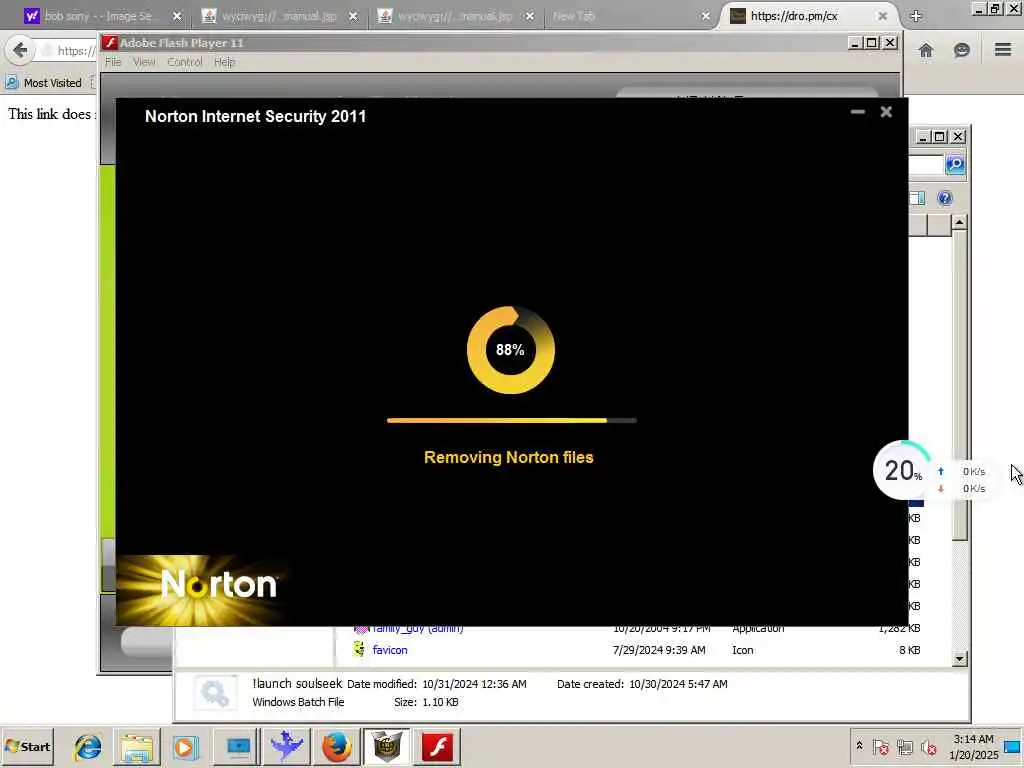Toggle the Explorer preview pane icon

pyautogui.click(x=917, y=198)
